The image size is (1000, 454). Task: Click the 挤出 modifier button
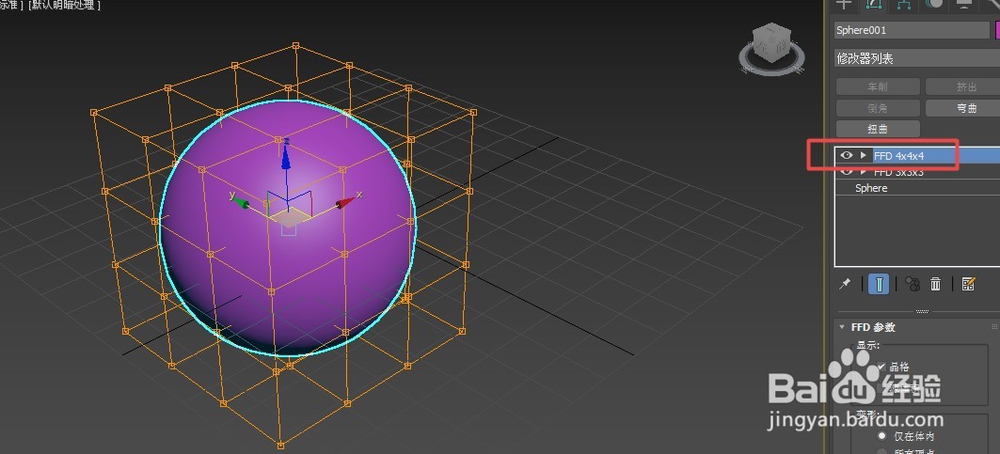964,87
